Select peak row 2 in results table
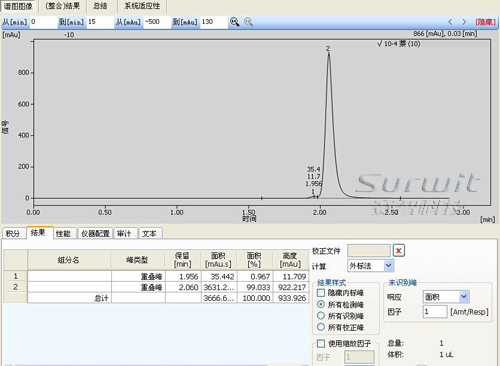Screen dimensions: 500x366 pyautogui.click(x=157, y=287)
